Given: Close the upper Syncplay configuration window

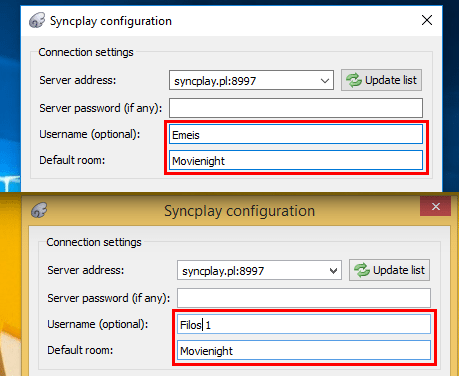Looking at the screenshot, I should pos(427,20).
